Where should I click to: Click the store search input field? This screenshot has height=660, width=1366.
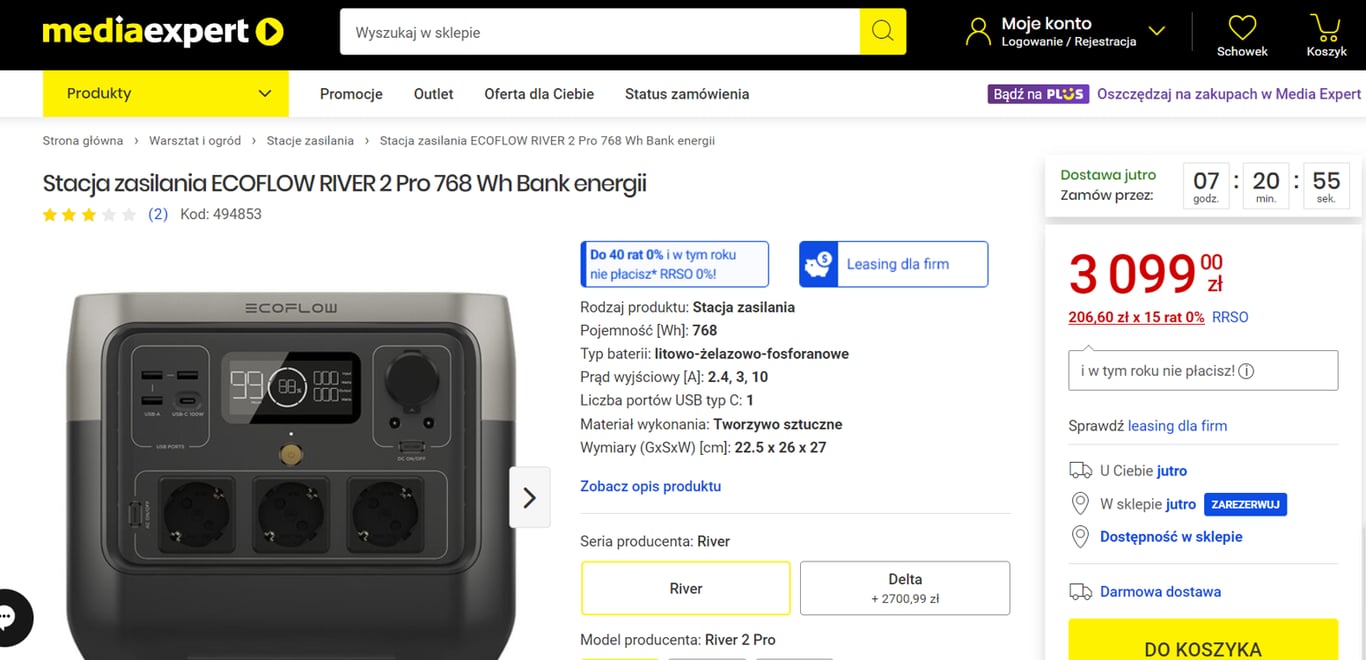tap(600, 32)
